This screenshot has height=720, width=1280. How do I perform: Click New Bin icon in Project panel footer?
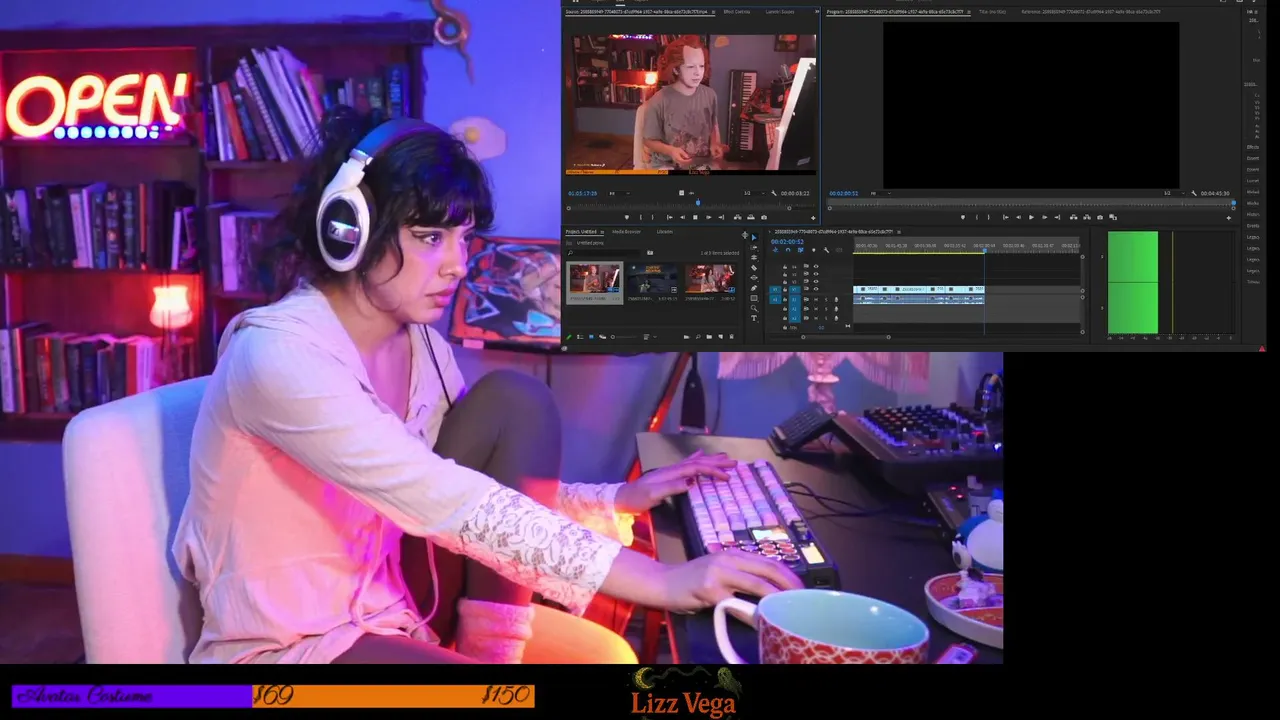[709, 336]
